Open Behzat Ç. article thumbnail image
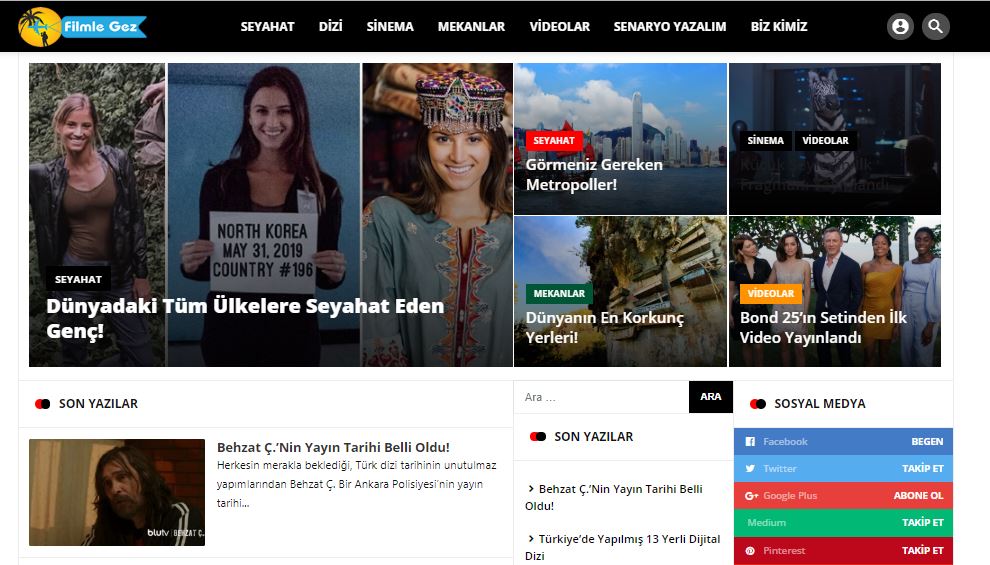990x565 pixels. [x=117, y=492]
